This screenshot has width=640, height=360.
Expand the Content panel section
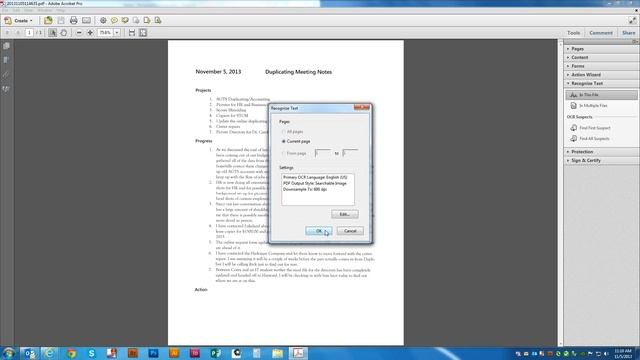[x=601, y=58]
